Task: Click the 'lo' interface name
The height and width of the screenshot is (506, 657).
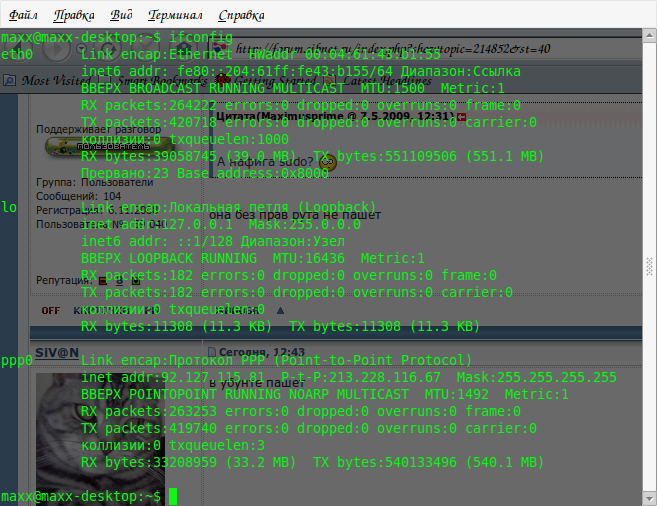Action: pos(9,207)
